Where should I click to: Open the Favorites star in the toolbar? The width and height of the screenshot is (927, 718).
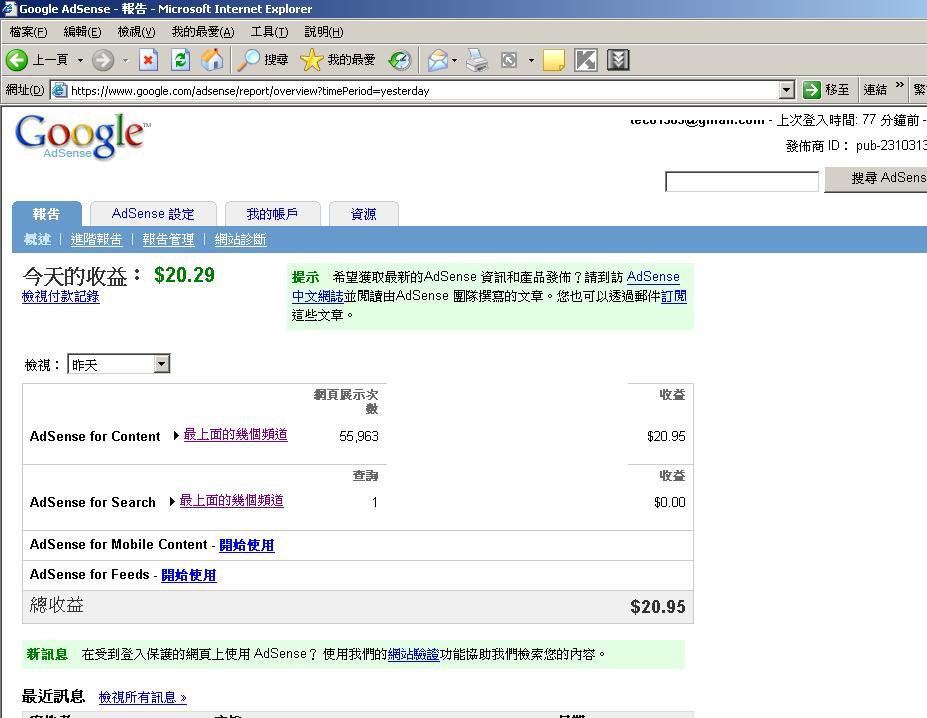pos(312,60)
